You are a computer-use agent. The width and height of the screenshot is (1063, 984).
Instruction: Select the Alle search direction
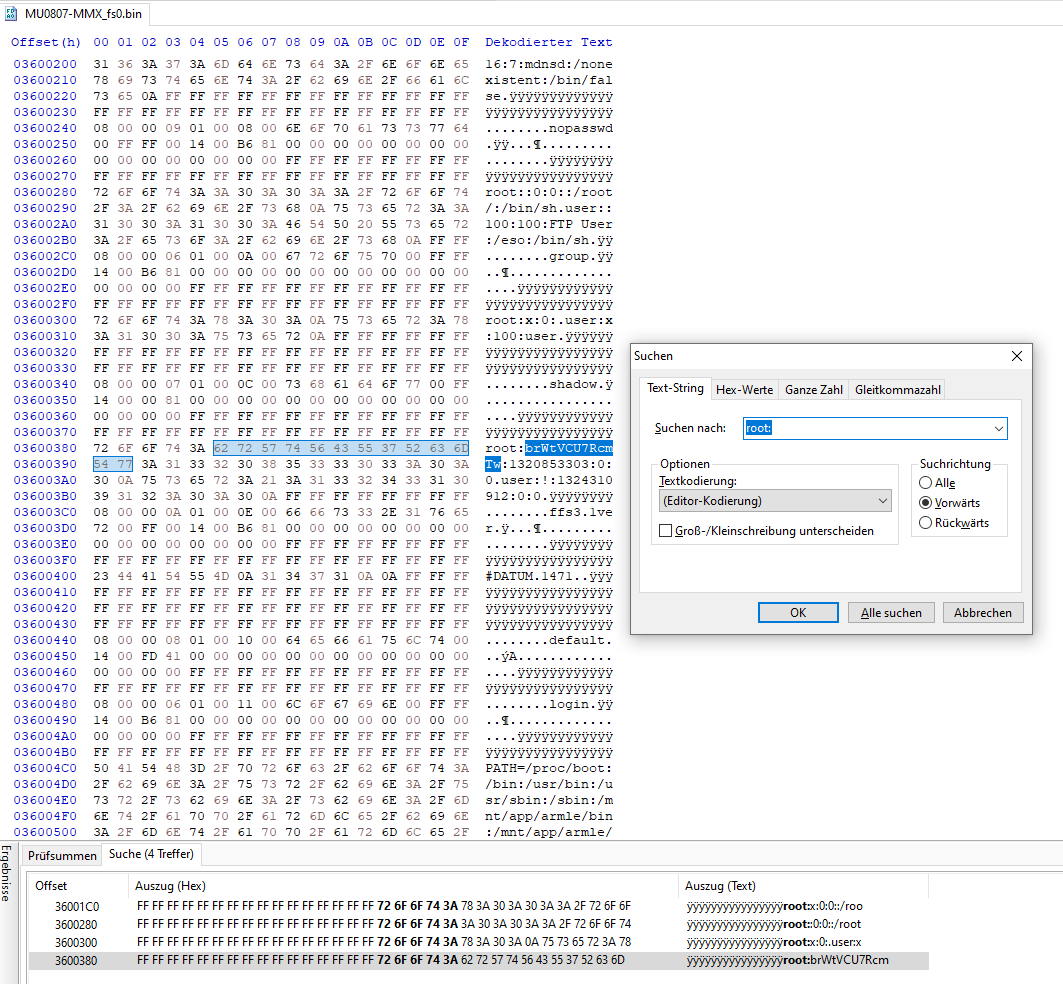925,483
